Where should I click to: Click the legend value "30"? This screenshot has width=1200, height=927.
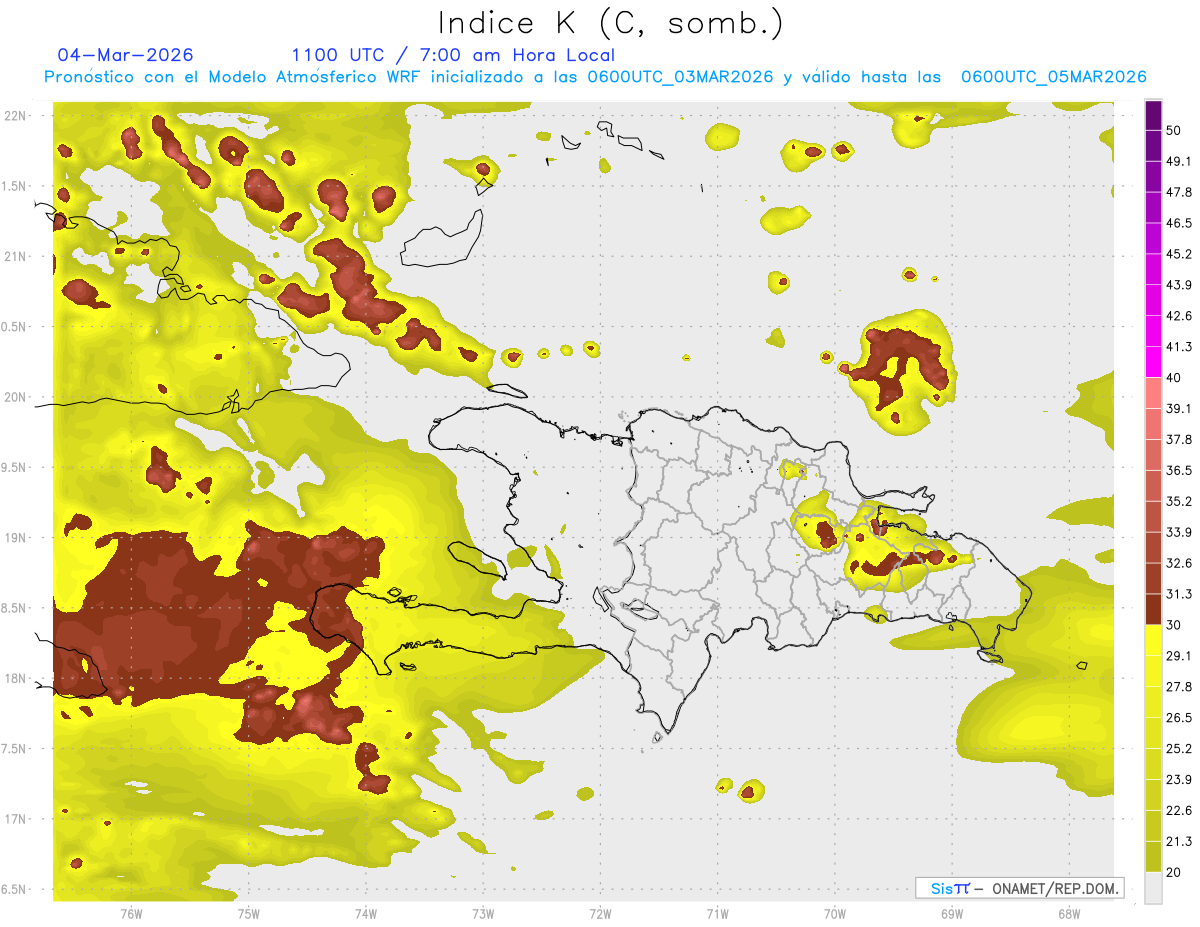point(1175,625)
